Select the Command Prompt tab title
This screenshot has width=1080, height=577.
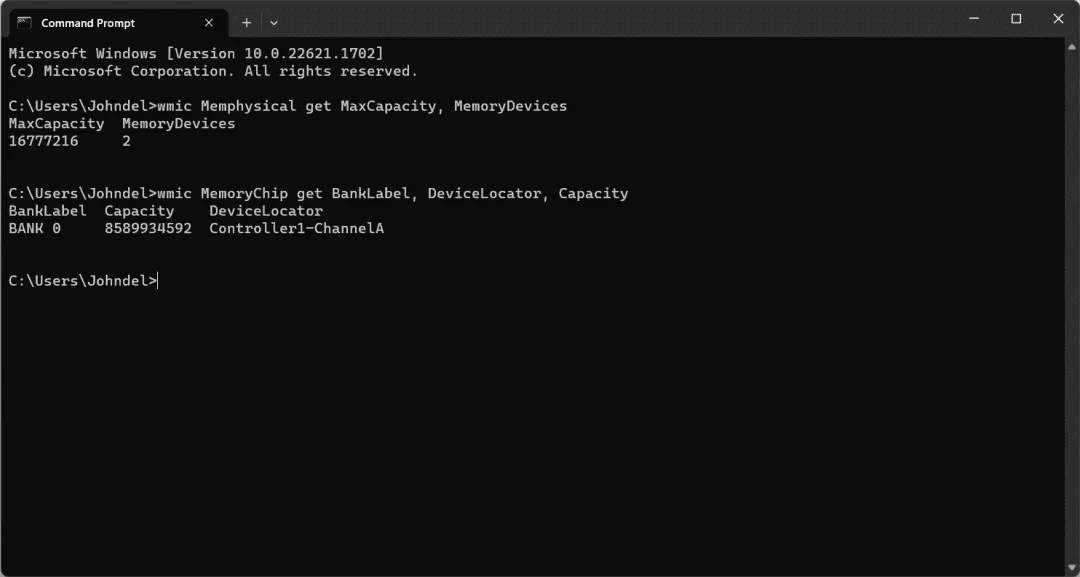click(88, 23)
